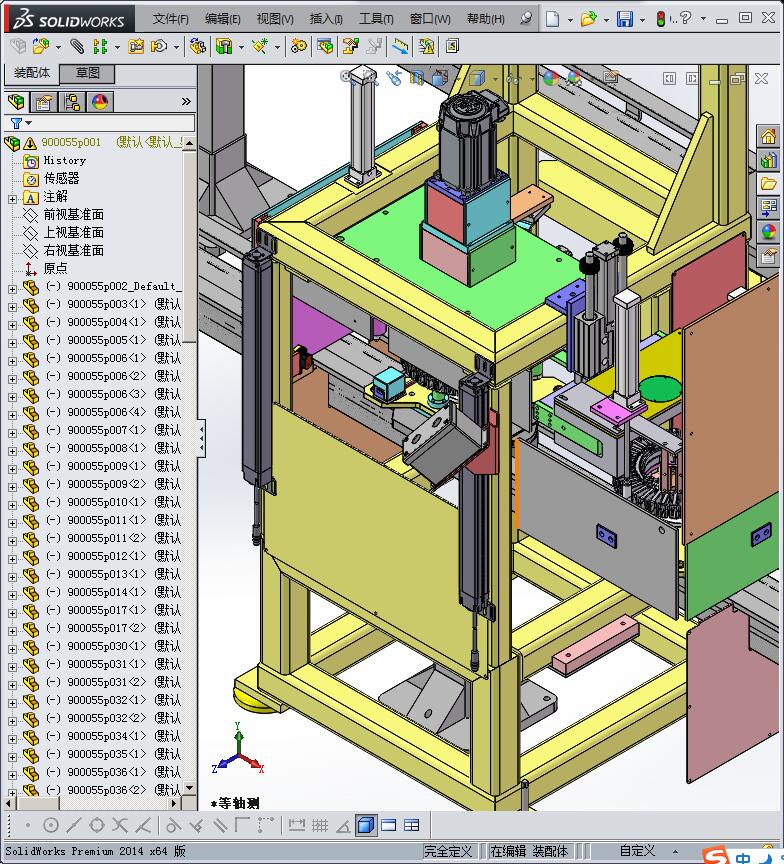Open dropdown arrow next to New document icon

(x=570, y=20)
